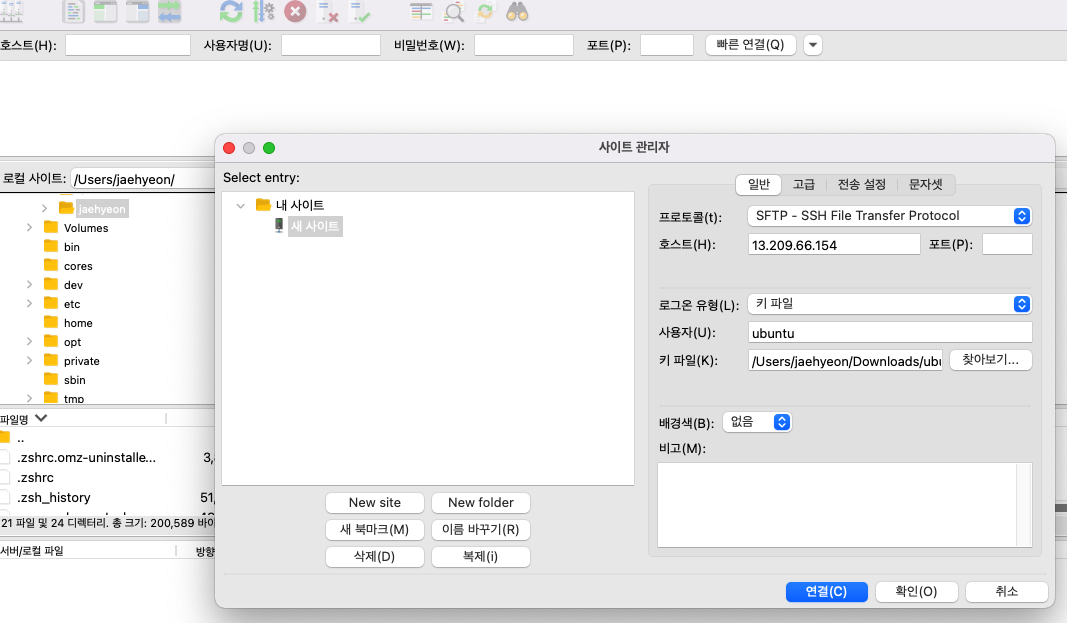
Task: Open the 프로토콜 protocol dropdown
Action: tap(888, 215)
